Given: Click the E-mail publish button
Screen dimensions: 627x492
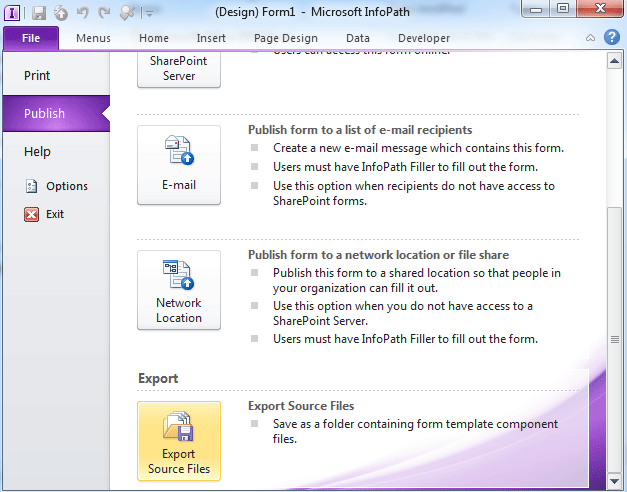Looking at the screenshot, I should (x=179, y=165).
